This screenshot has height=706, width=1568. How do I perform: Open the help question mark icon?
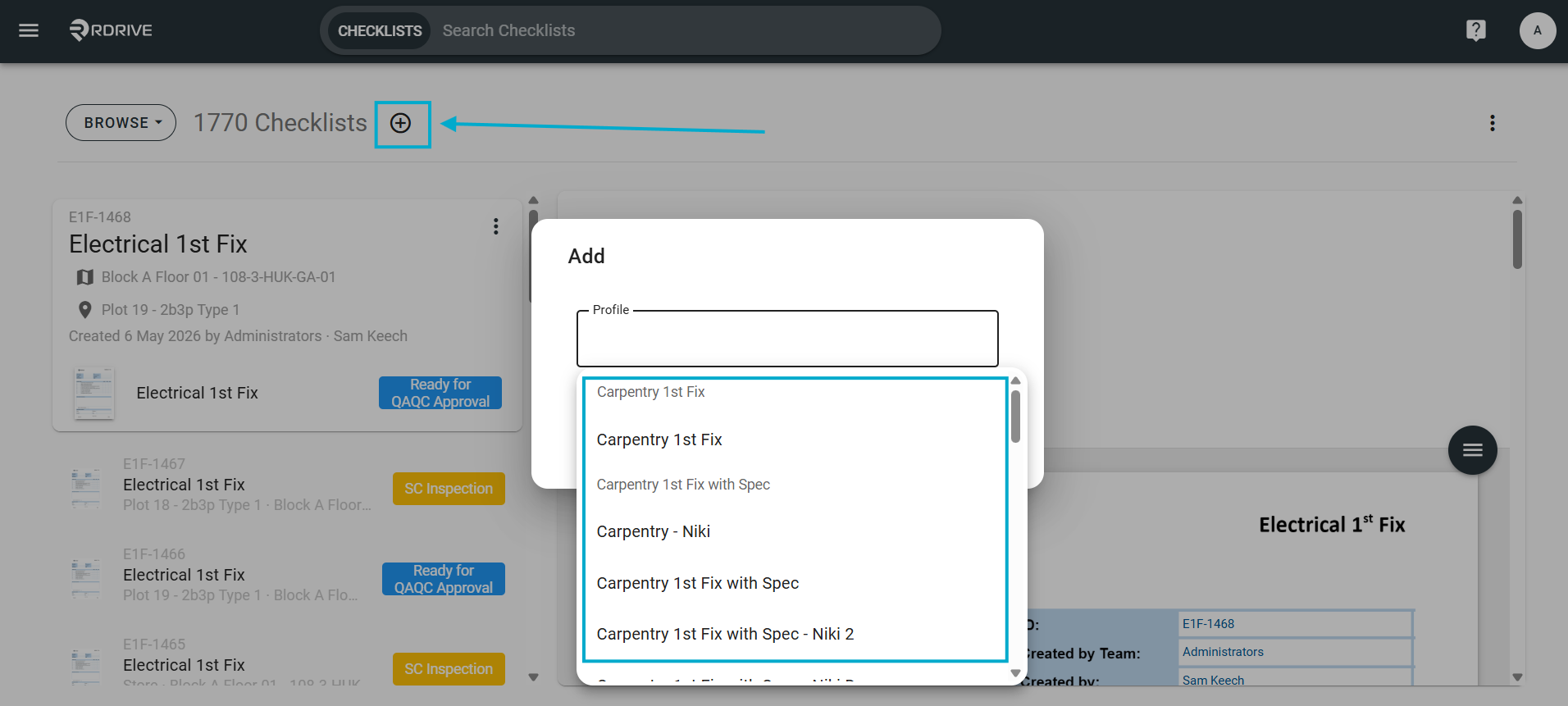1475,30
